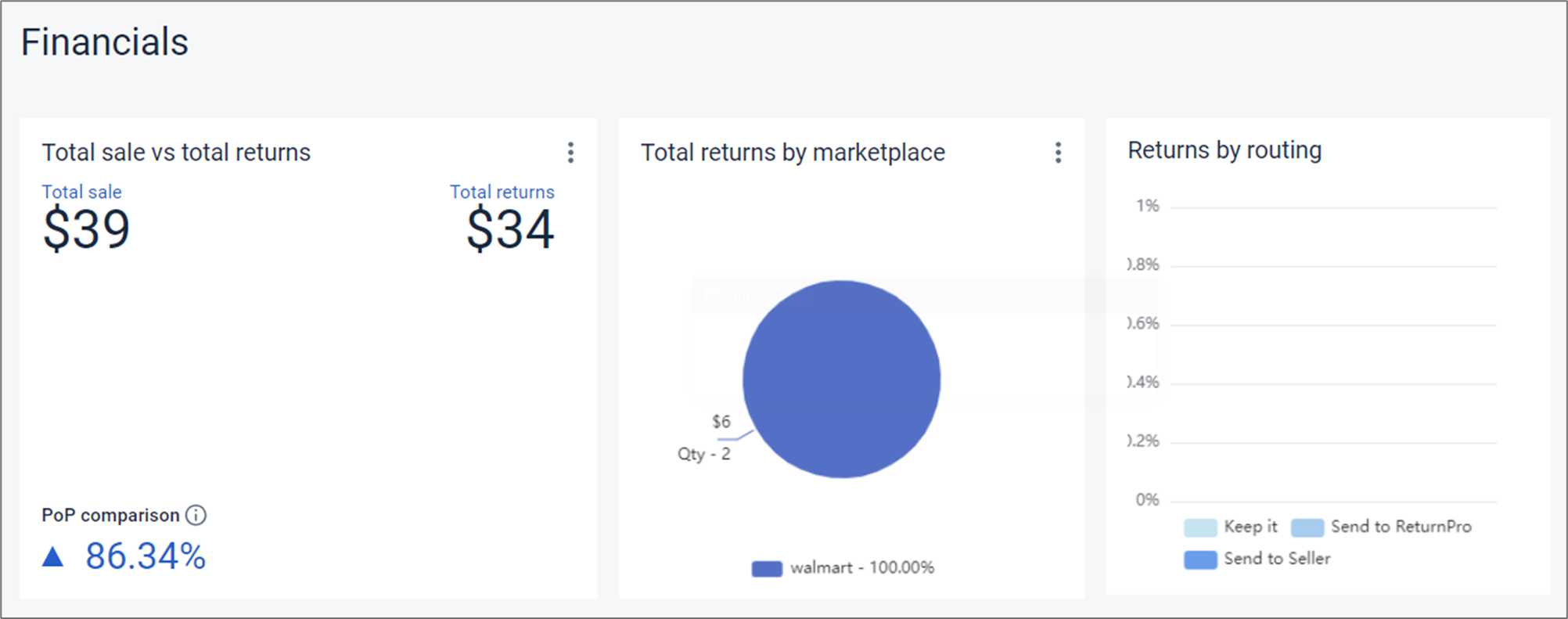Click the blue upward trend triangle icon
Viewport: 1568px width, 619px height.
(52, 556)
